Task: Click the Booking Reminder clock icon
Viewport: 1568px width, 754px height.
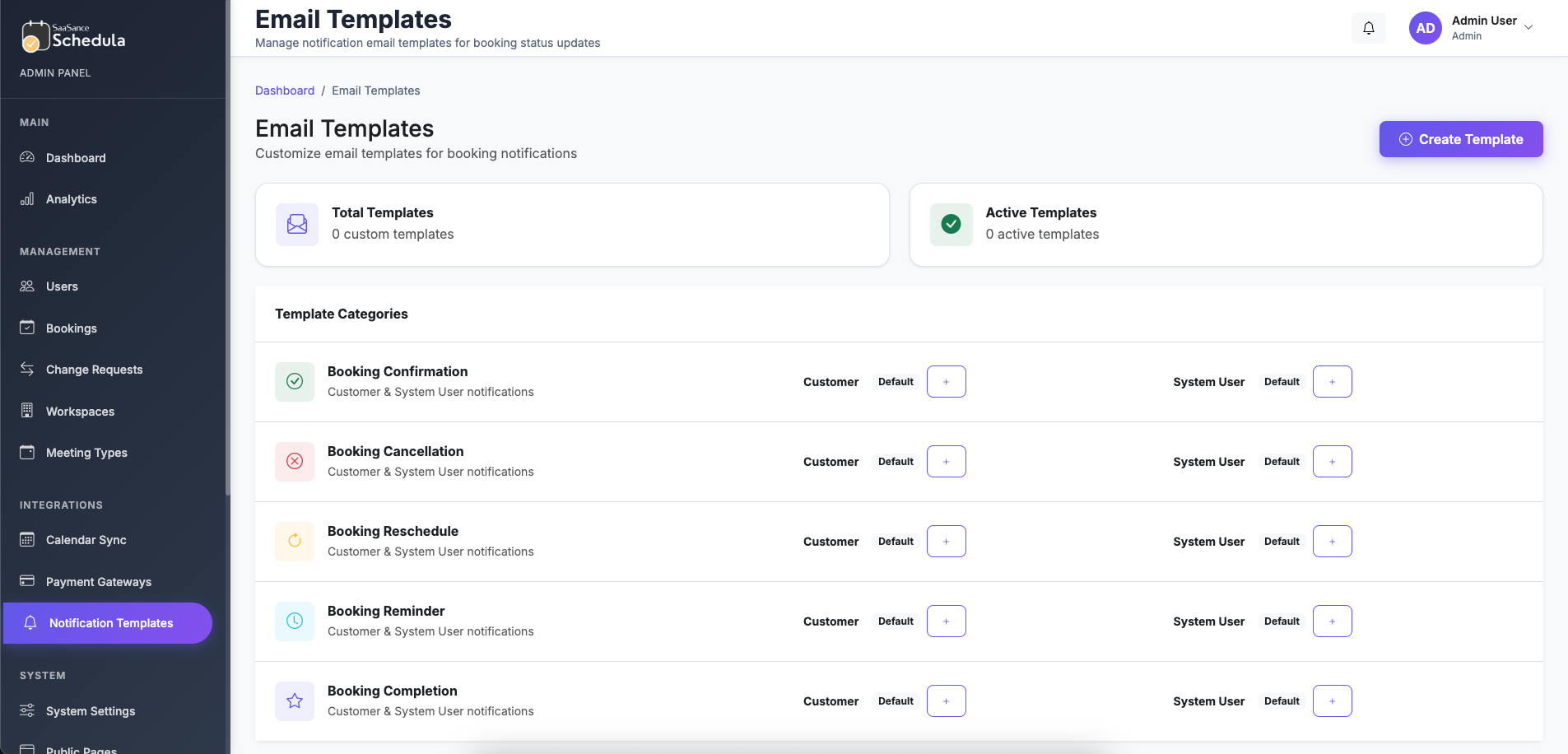Action: tap(294, 621)
